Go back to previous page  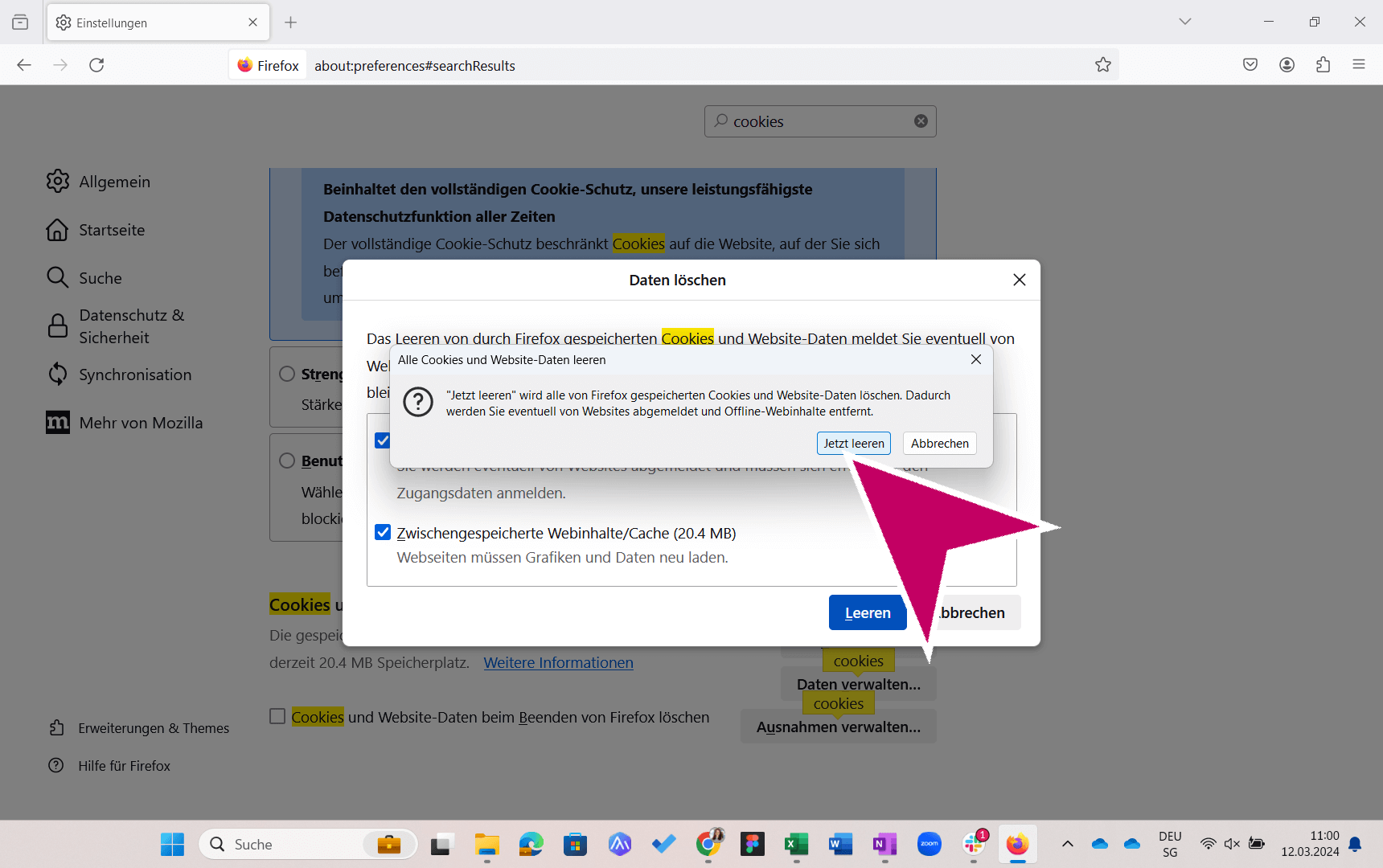(x=24, y=65)
